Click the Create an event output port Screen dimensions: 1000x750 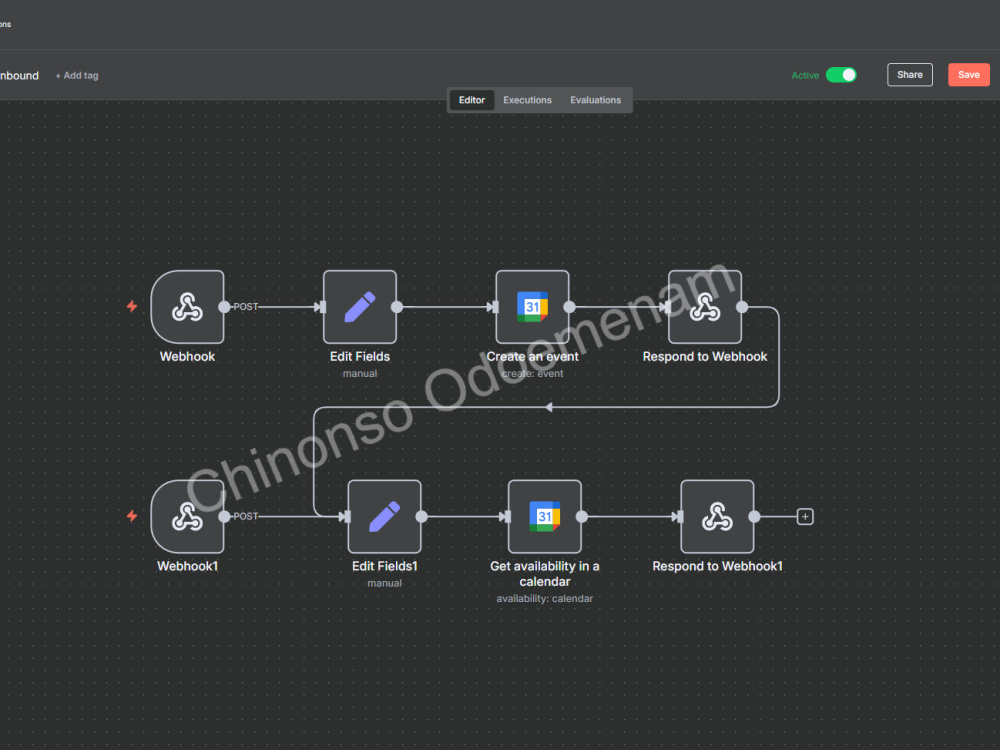(570, 307)
